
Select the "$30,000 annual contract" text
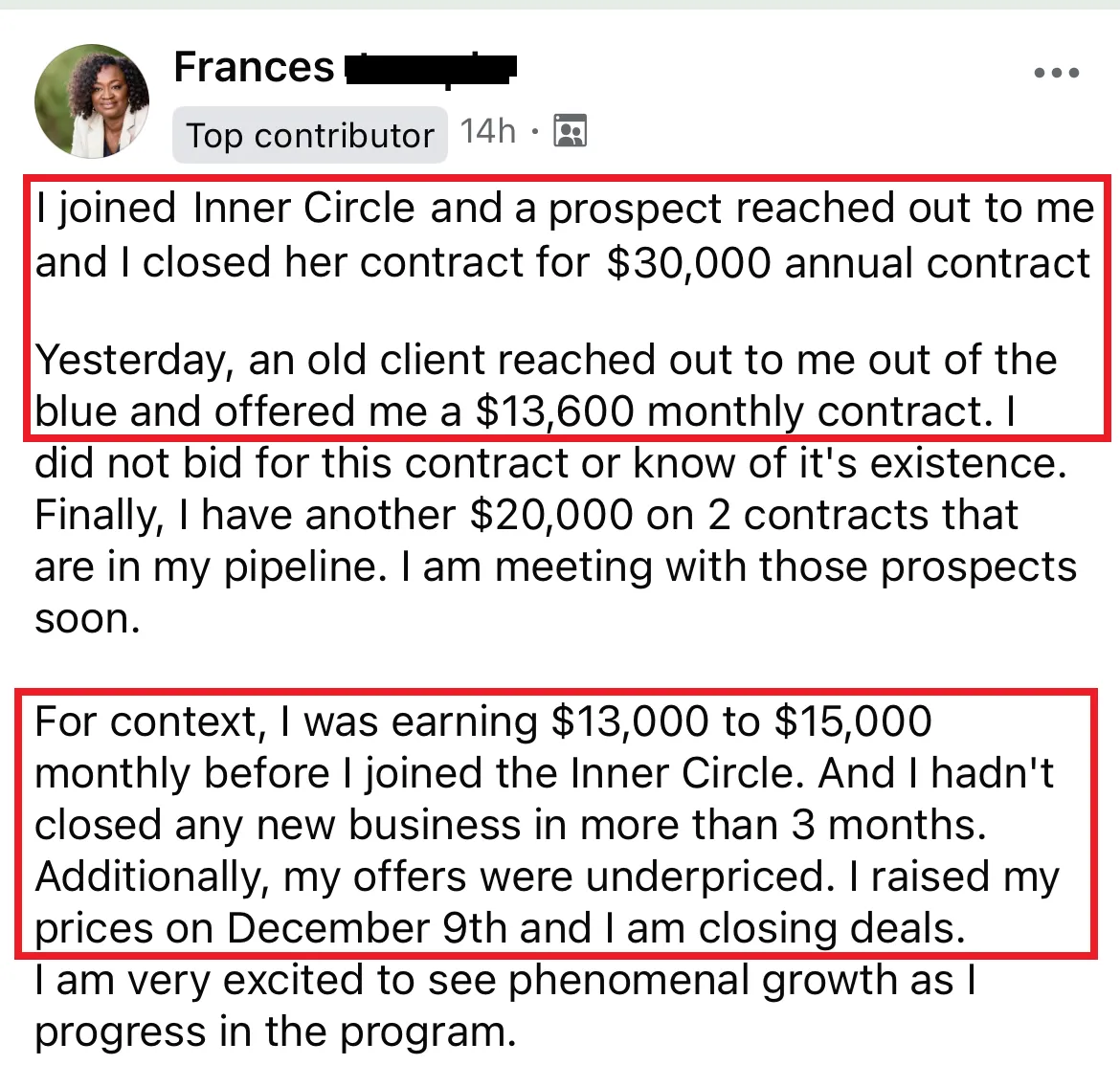[x=848, y=263]
